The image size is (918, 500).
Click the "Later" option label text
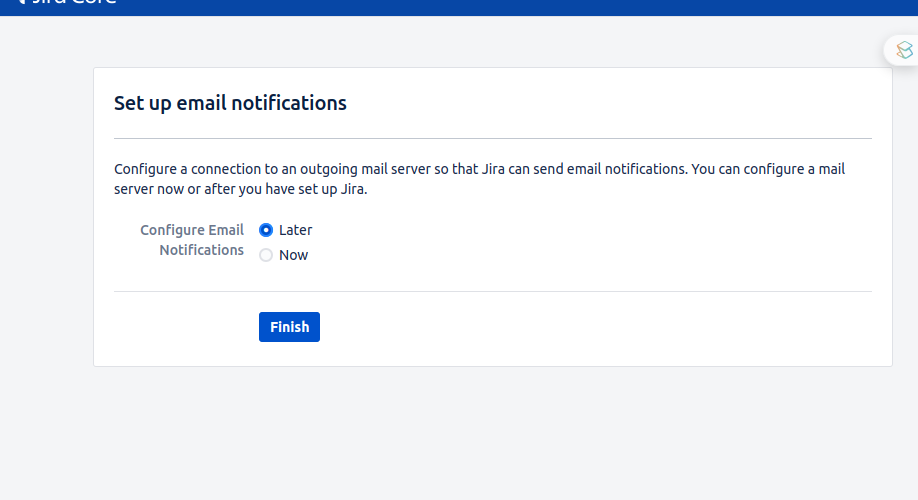click(296, 230)
